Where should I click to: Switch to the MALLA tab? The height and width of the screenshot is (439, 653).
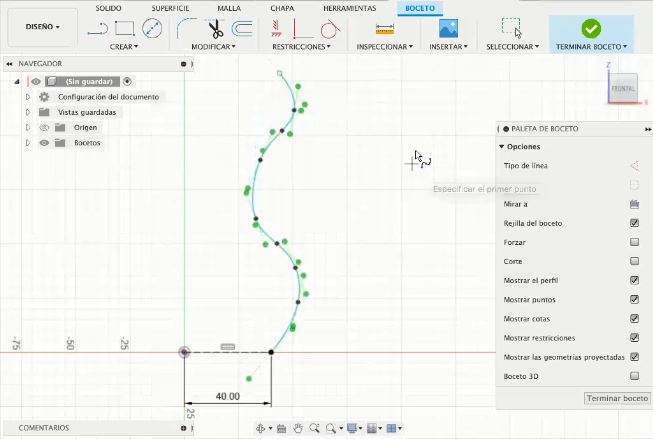tap(229, 8)
